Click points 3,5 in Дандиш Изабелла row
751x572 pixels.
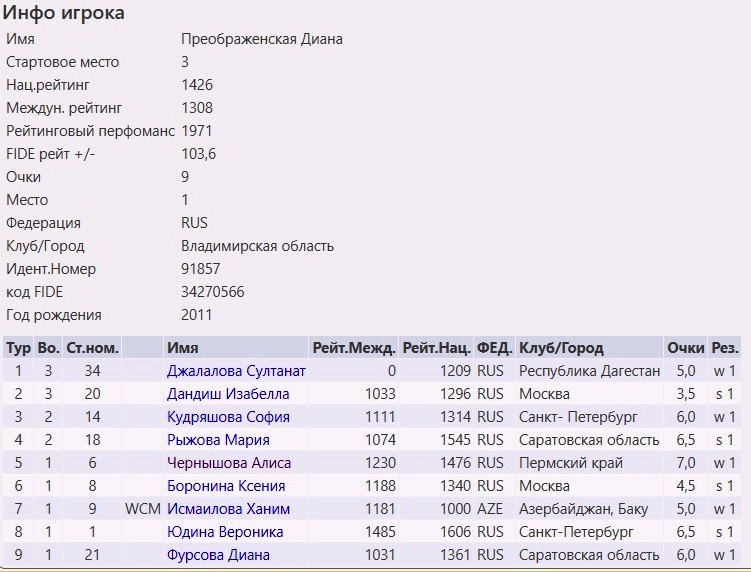[x=685, y=394]
